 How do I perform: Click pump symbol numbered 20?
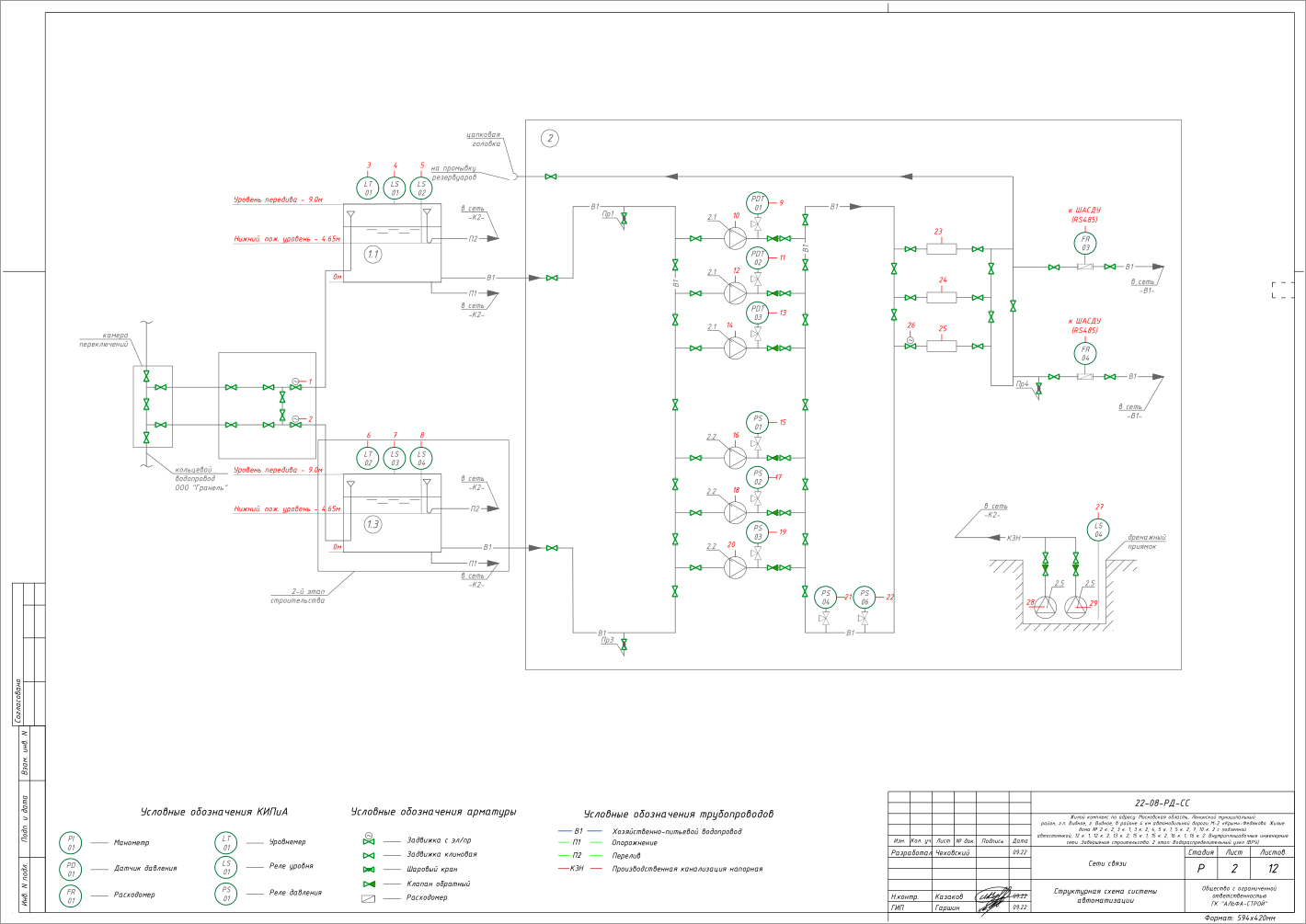point(736,567)
